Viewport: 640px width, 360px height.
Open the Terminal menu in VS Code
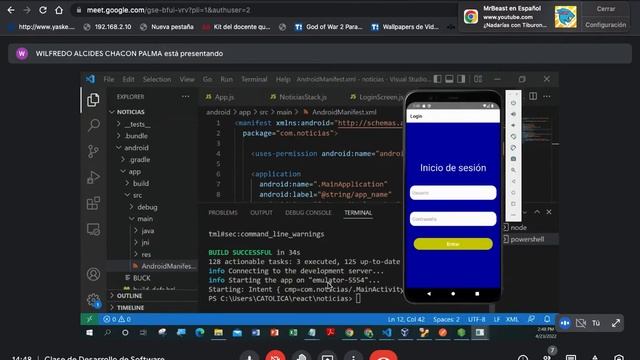coord(254,79)
